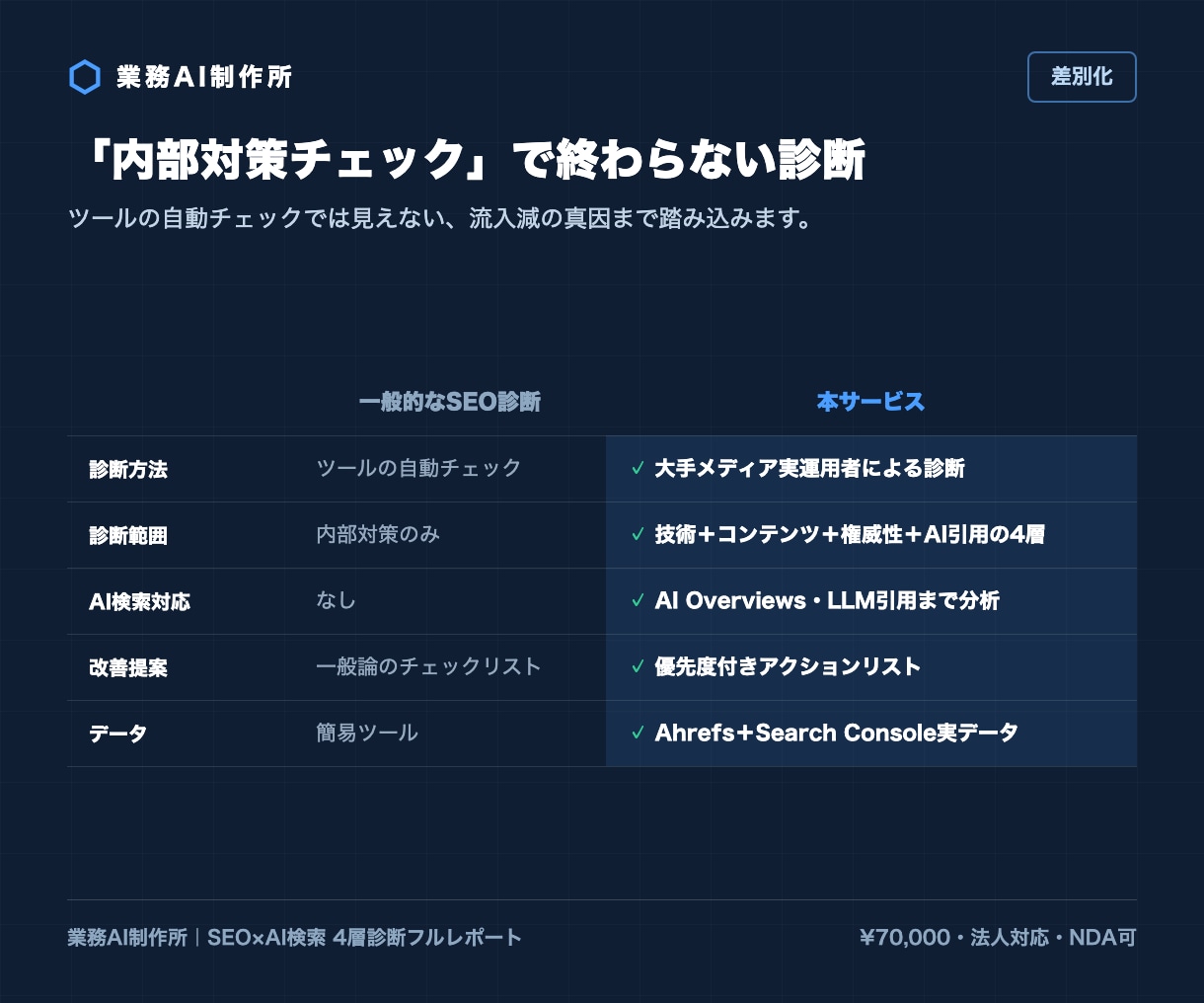Select the 一般的なSEO診断 column header
1204x1003 pixels.
pos(449,402)
